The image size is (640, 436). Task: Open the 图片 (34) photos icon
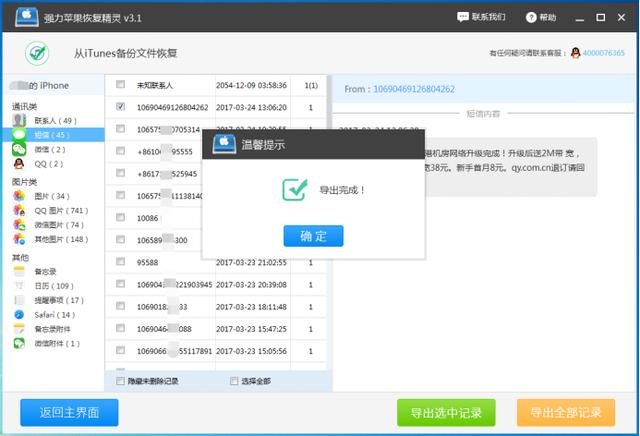(x=19, y=196)
